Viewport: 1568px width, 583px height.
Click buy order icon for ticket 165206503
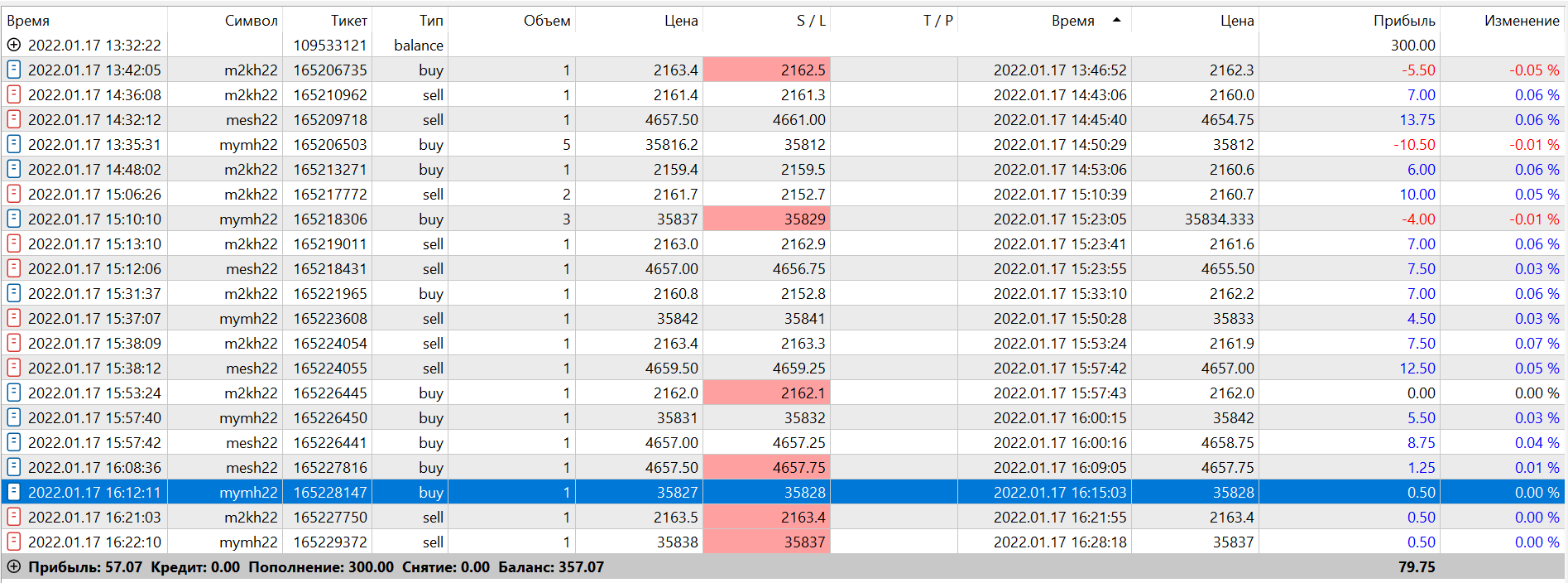(14, 144)
